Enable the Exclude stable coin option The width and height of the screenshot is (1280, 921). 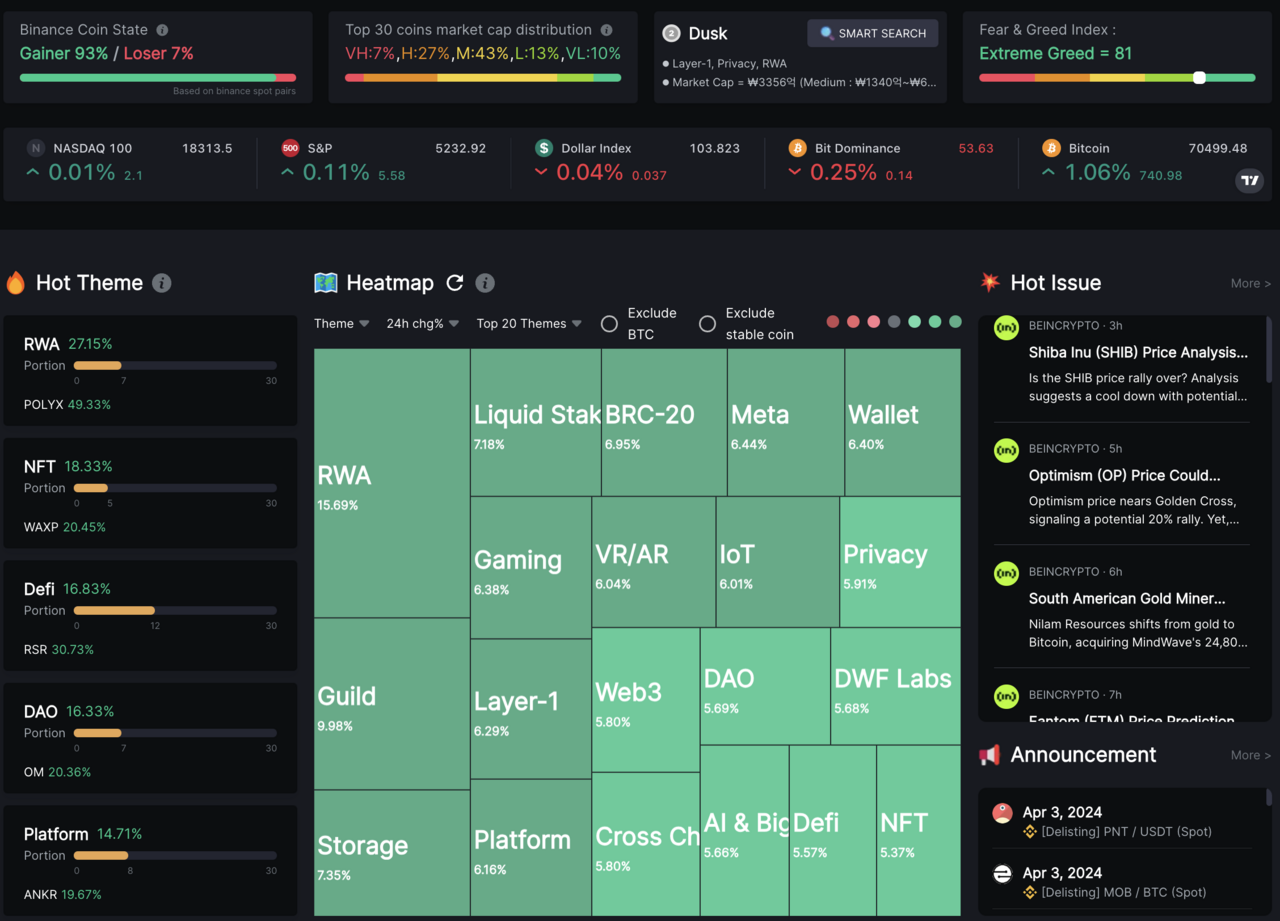pos(707,324)
